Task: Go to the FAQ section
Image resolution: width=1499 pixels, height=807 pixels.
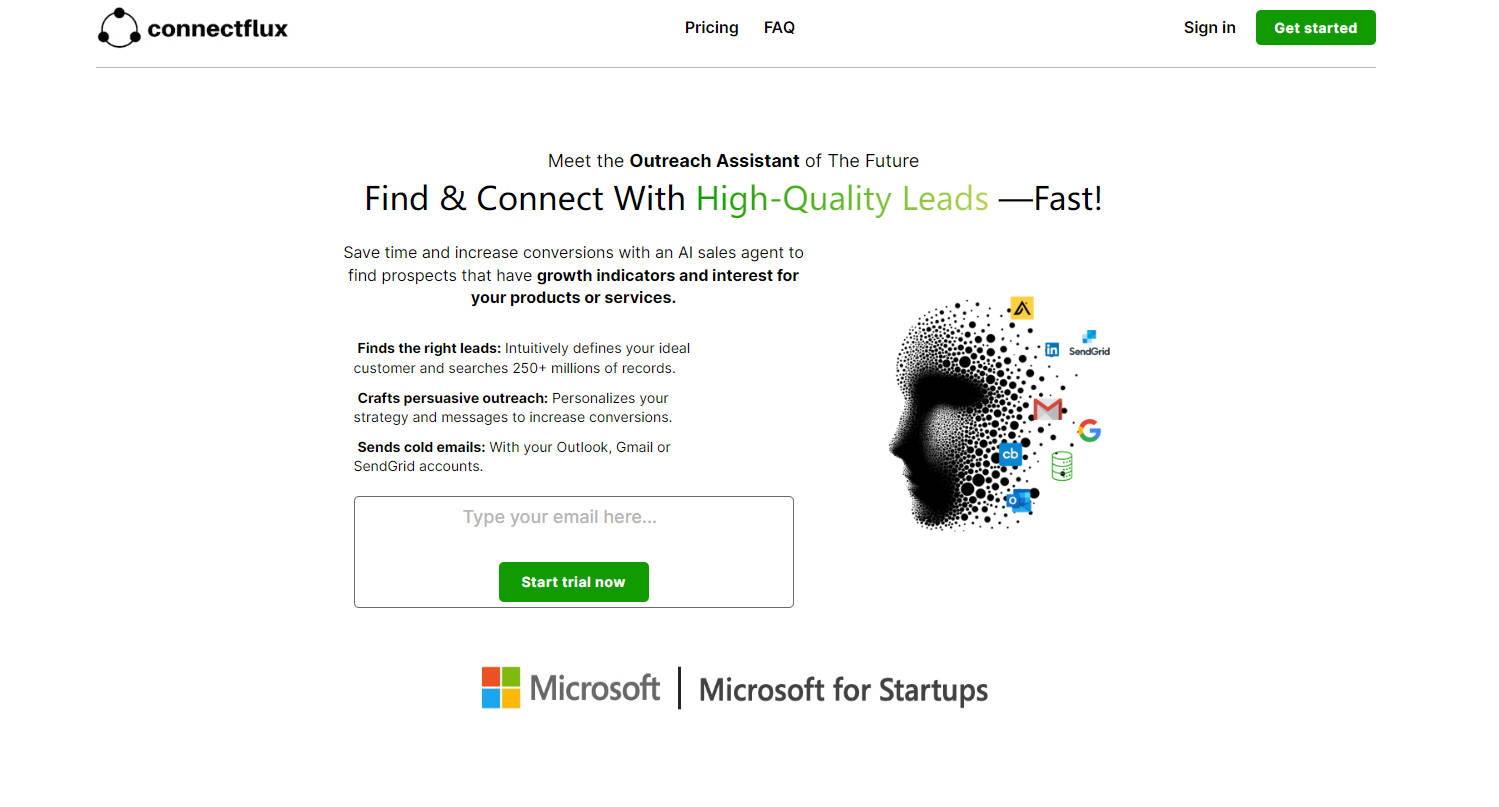Action: pyautogui.click(x=779, y=28)
